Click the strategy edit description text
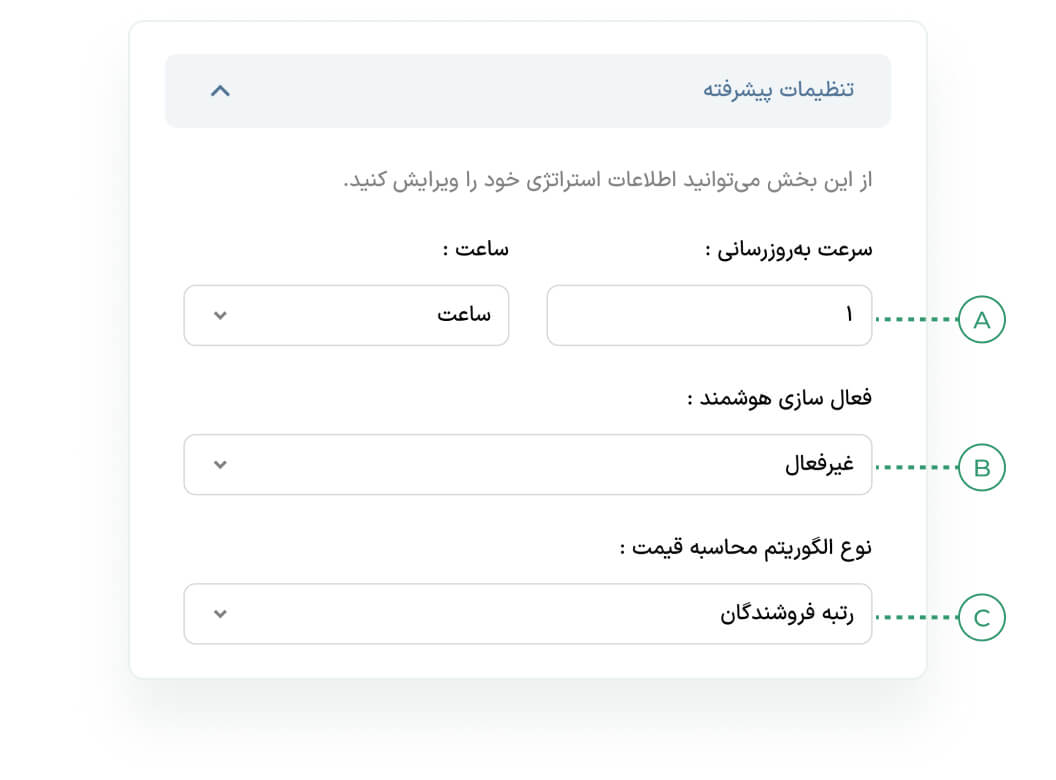1056x780 pixels. pyautogui.click(x=608, y=181)
